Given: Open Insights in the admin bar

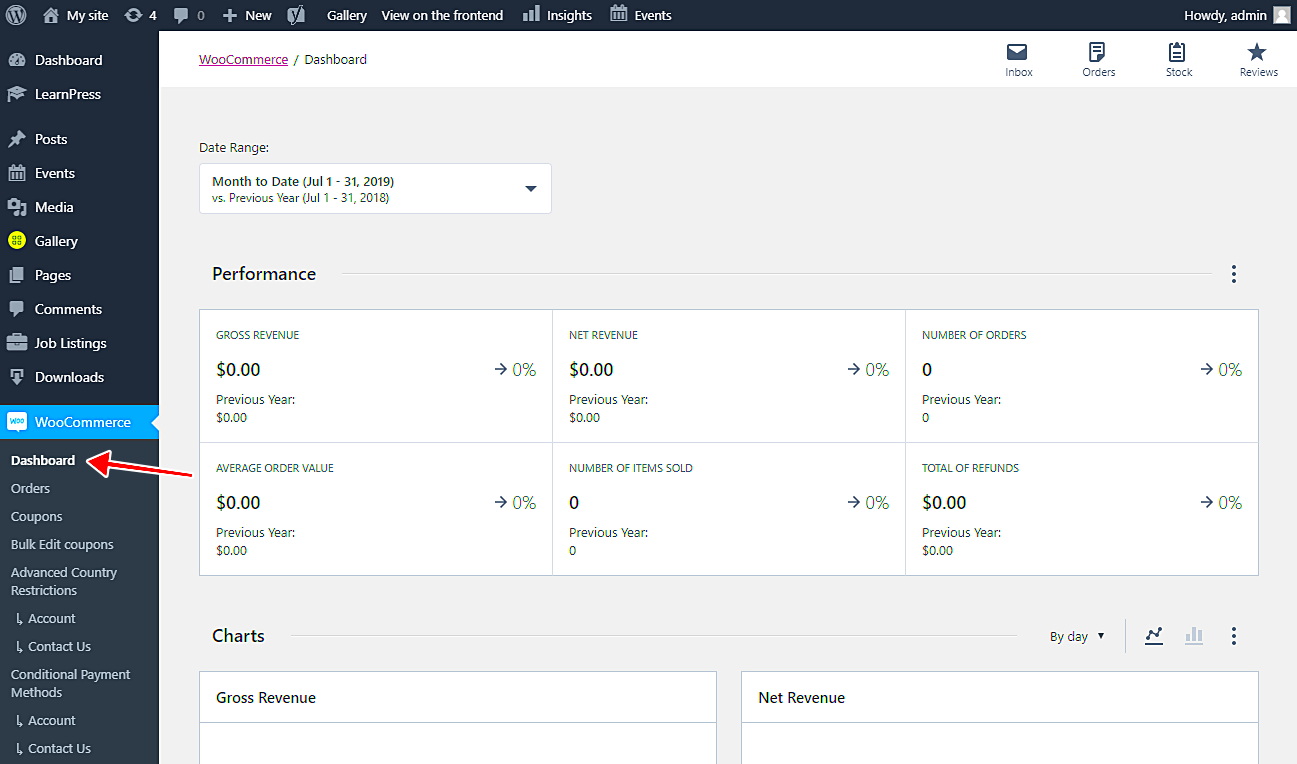Looking at the screenshot, I should pos(557,15).
